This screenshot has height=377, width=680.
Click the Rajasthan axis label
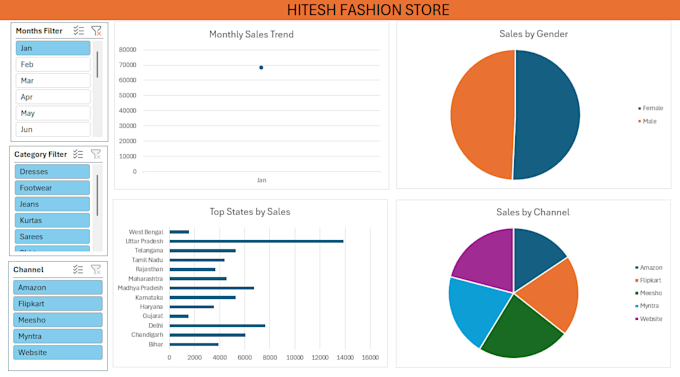click(x=149, y=269)
